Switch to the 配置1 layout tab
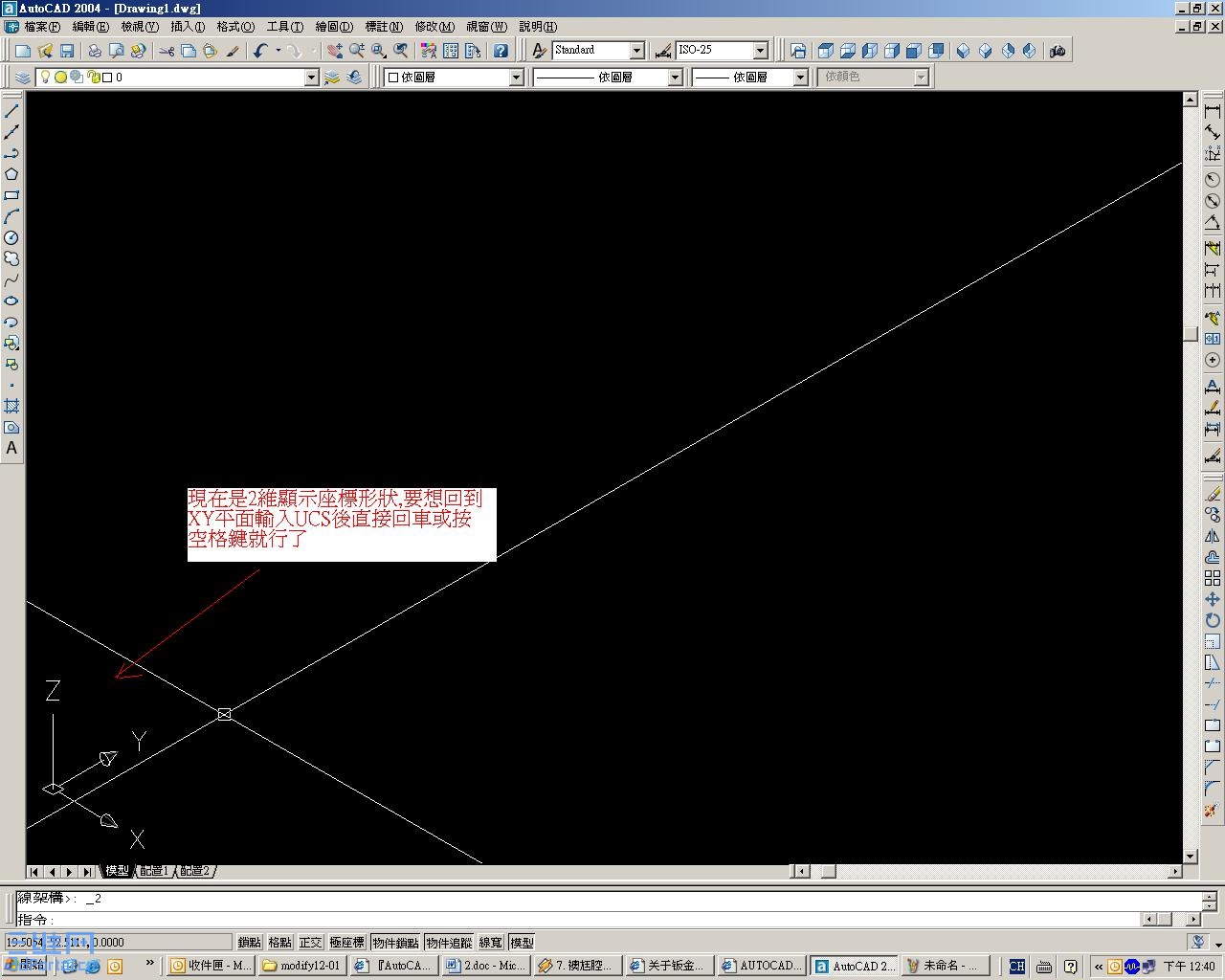 154,871
